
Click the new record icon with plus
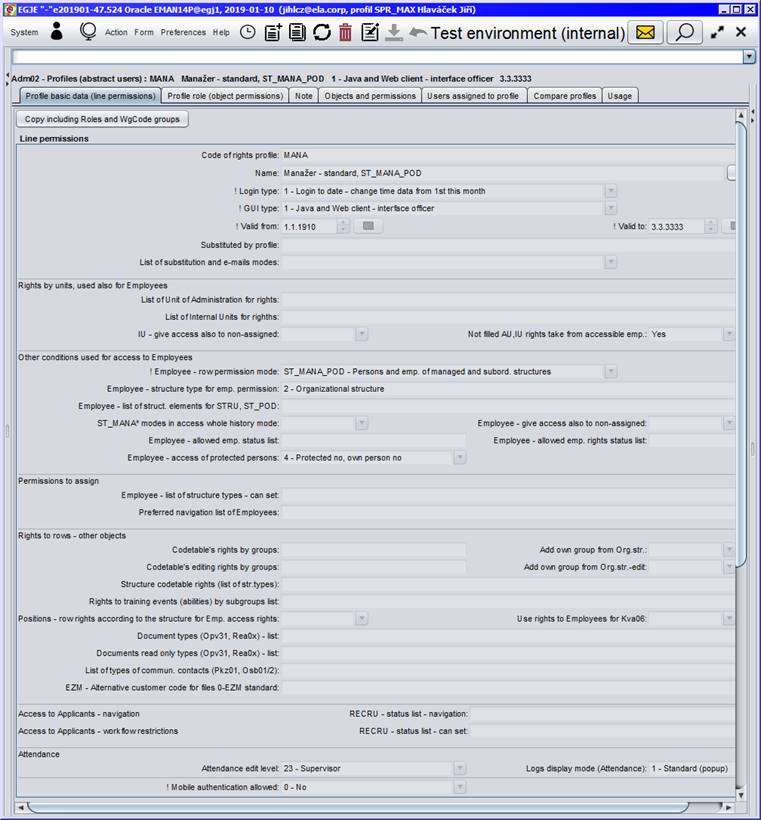tap(273, 32)
